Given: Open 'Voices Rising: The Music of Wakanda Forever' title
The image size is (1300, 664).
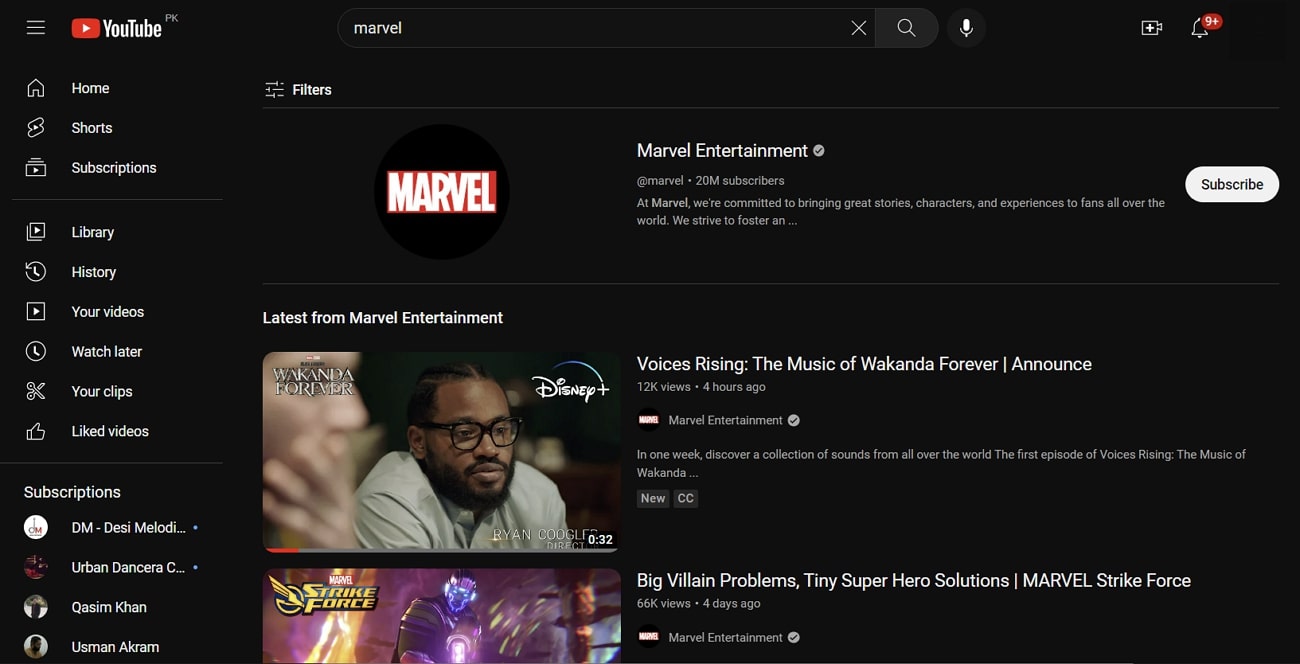Looking at the screenshot, I should [x=864, y=364].
